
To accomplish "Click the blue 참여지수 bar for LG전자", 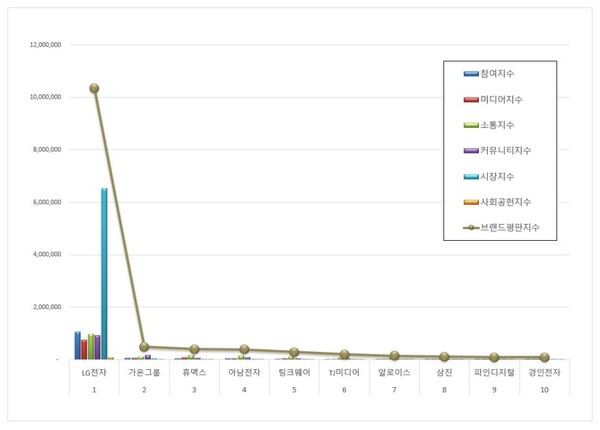I will [78, 345].
